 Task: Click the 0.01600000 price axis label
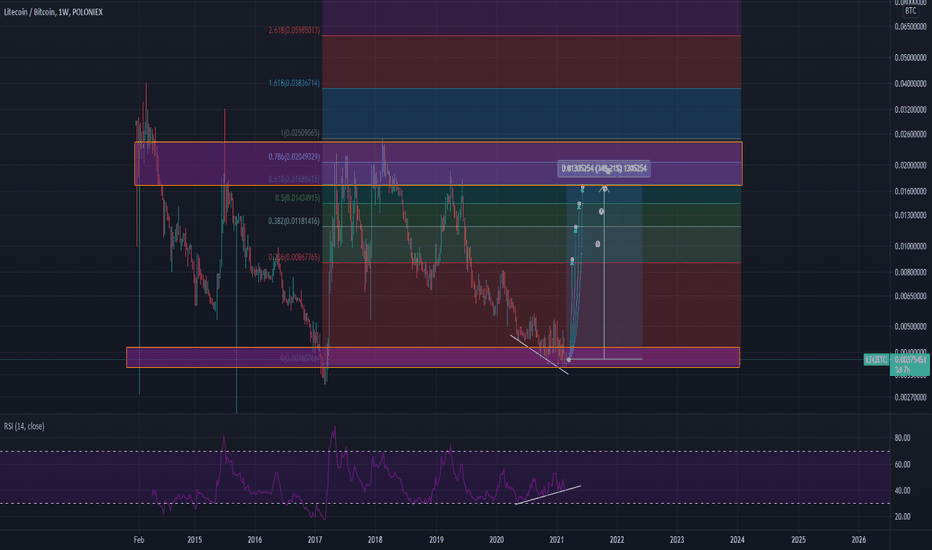[x=910, y=191]
